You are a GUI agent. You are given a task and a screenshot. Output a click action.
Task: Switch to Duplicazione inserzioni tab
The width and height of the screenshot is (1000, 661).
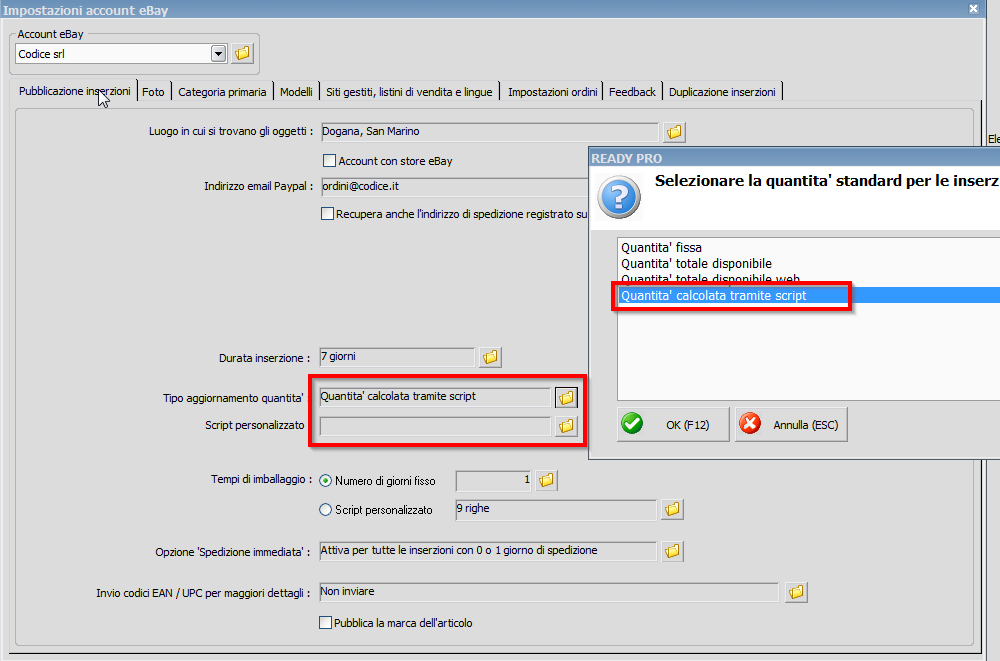pyautogui.click(x=722, y=92)
